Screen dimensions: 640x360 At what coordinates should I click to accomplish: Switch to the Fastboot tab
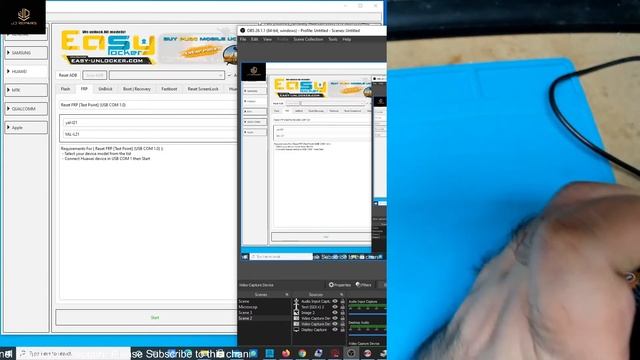pos(169,89)
